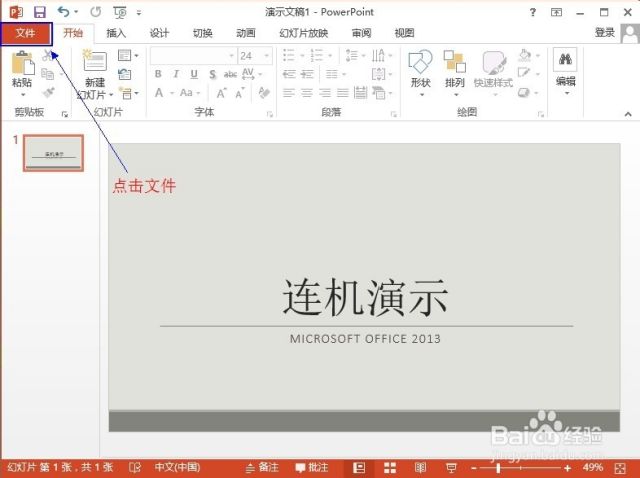This screenshot has height=478, width=640.
Task: Open the 排列 arrange menu
Action: (x=455, y=73)
